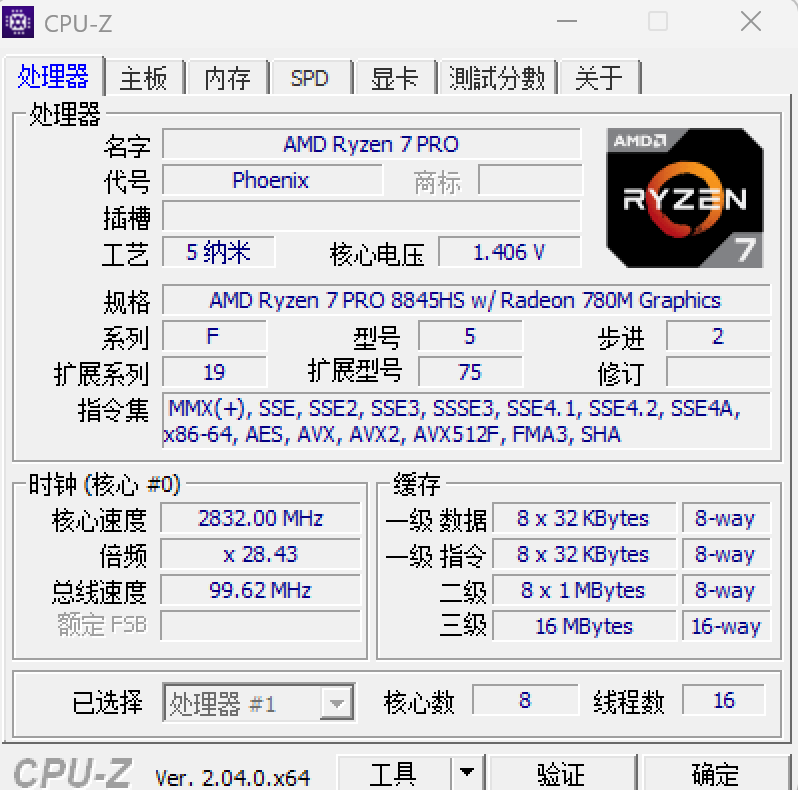This screenshot has width=798, height=790.
Task: Click the 1.406 V core voltage value
Action: tap(509, 252)
